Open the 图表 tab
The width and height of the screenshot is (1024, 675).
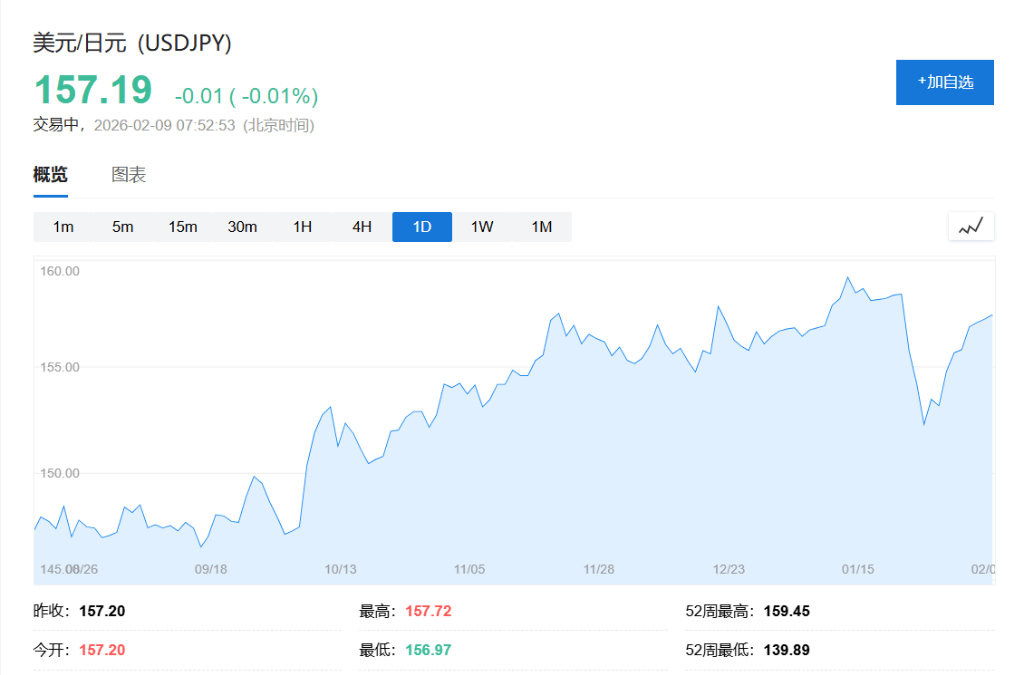coord(129,175)
